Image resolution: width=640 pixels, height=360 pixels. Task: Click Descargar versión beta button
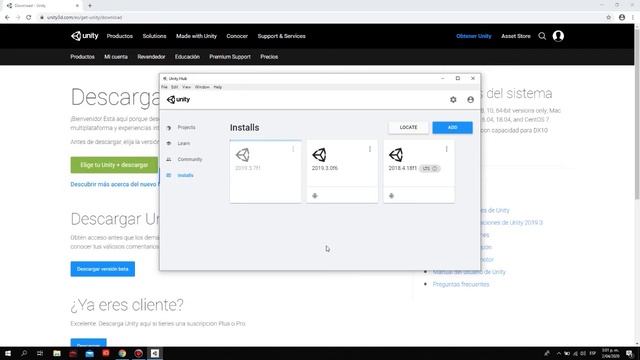click(102, 269)
